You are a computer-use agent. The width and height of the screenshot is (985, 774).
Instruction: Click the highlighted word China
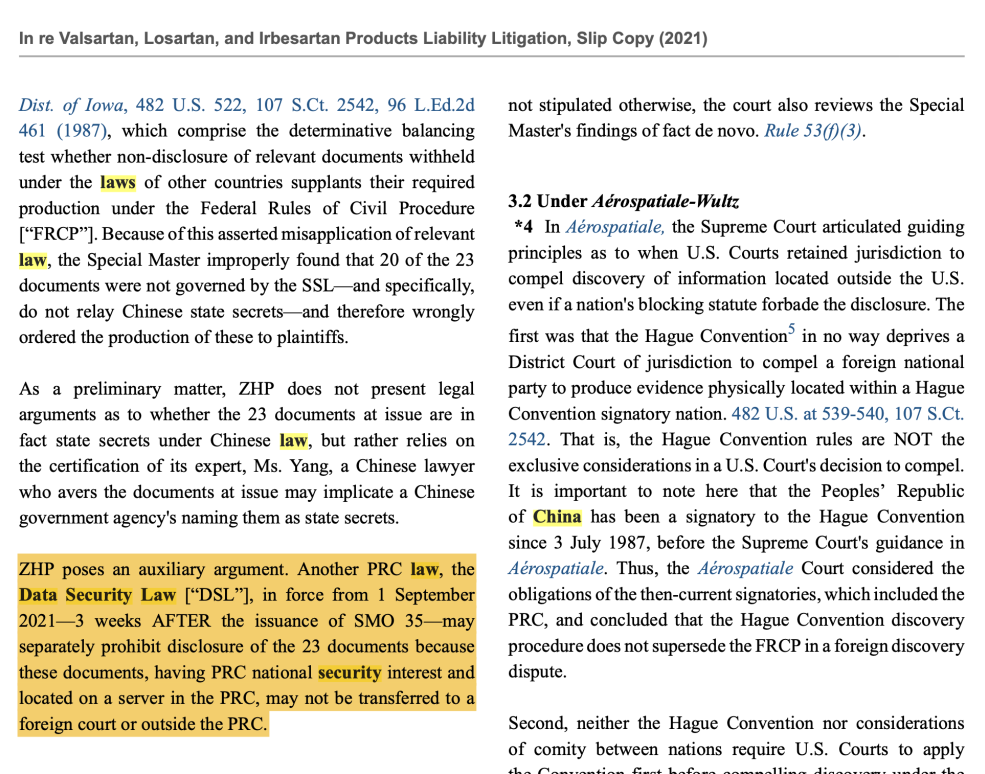click(557, 517)
